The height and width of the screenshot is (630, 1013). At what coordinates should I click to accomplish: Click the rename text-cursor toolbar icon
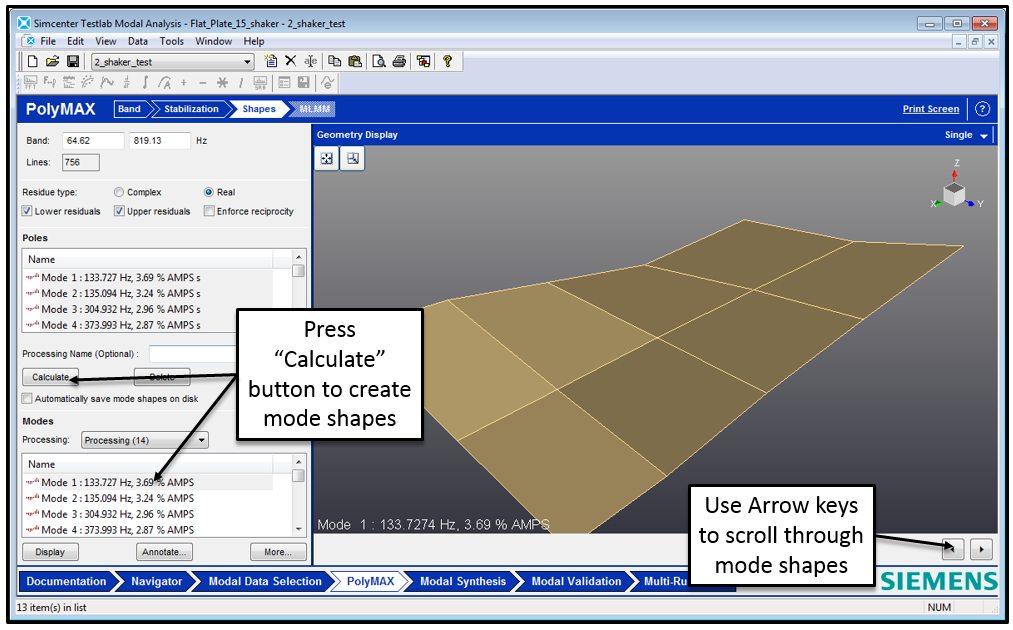tap(311, 61)
